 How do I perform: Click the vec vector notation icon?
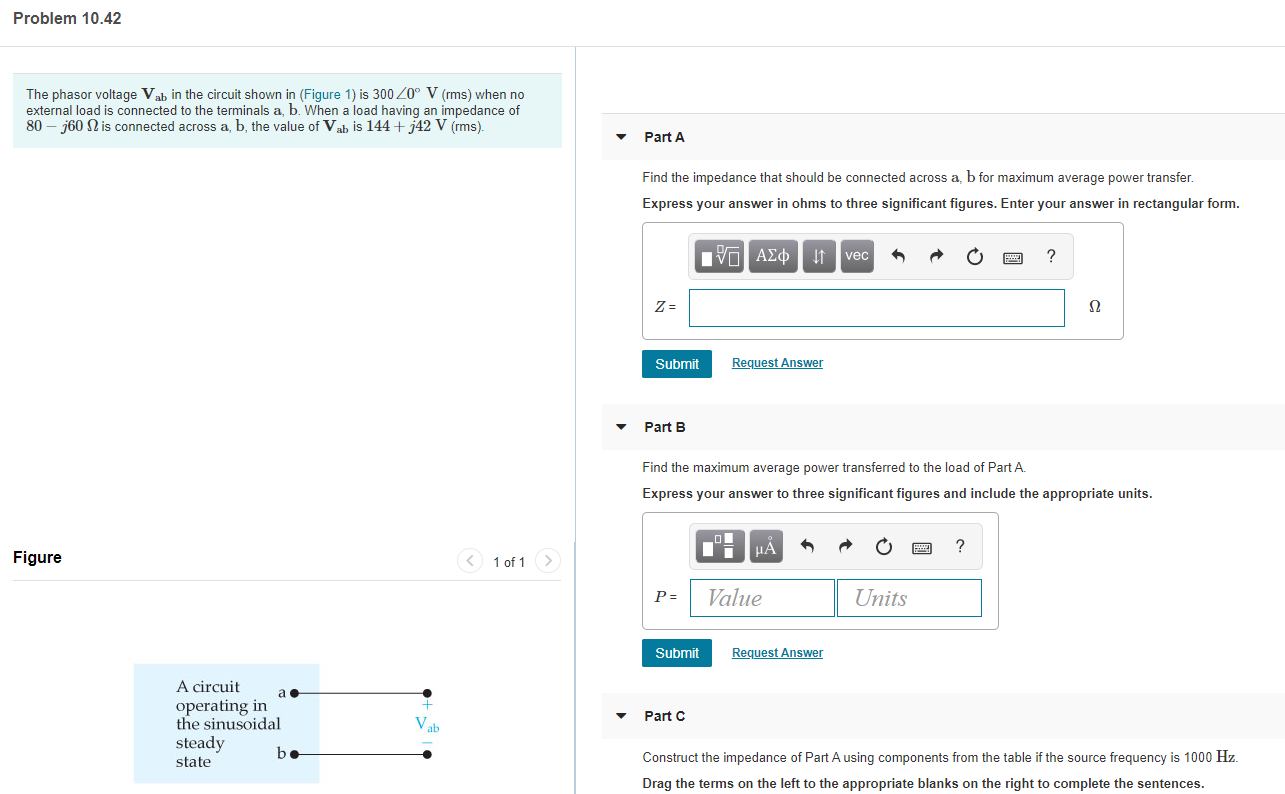pos(856,256)
